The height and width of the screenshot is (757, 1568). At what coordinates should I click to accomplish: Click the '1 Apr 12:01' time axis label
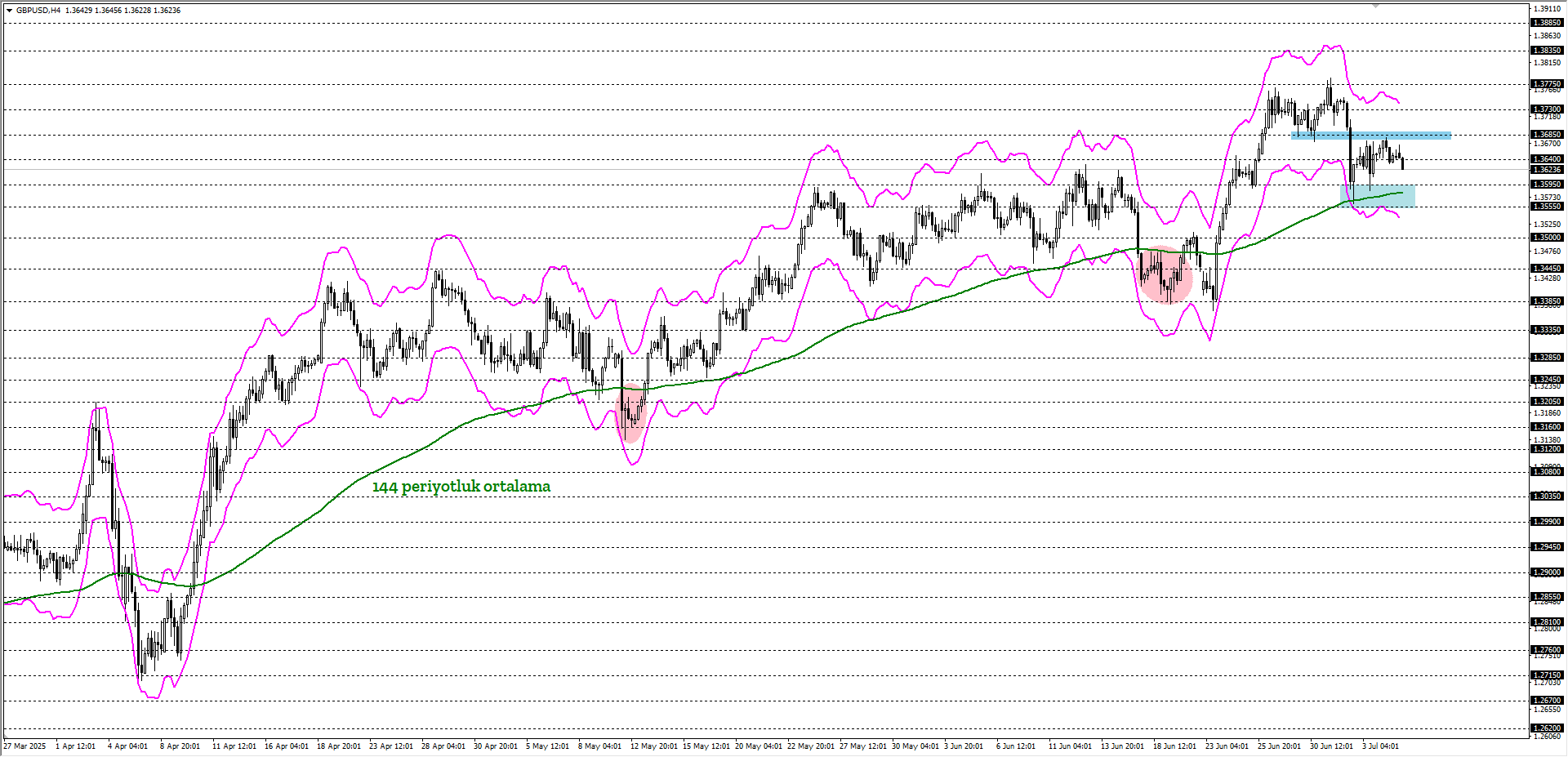tap(75, 746)
